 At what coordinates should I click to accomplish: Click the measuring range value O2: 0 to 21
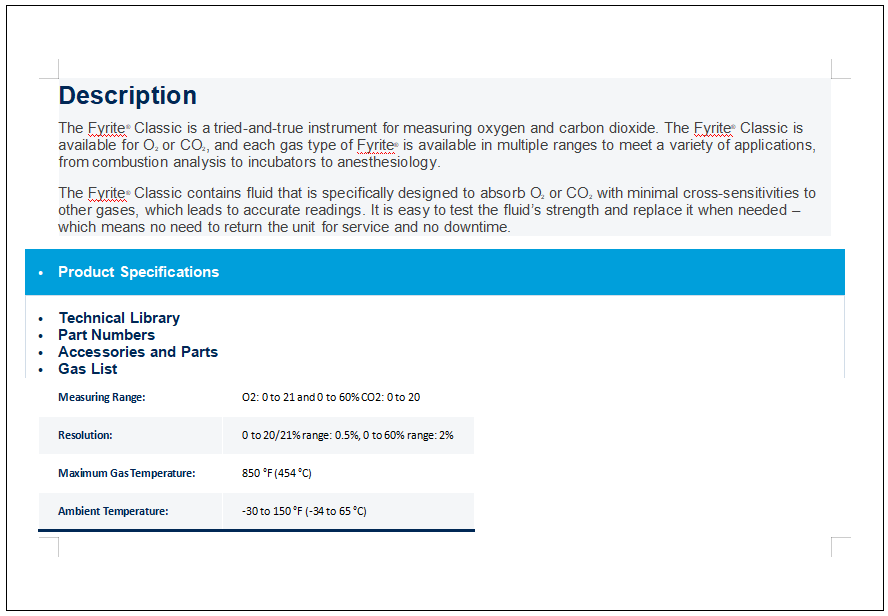coord(268,397)
